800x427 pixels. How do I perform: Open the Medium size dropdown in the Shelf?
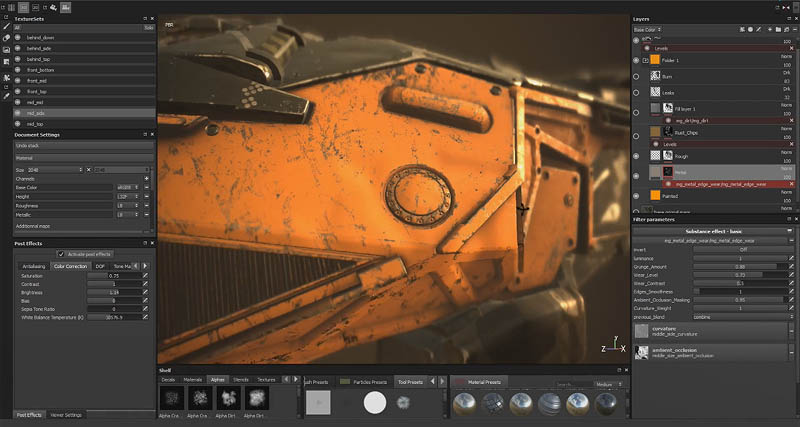[608, 384]
